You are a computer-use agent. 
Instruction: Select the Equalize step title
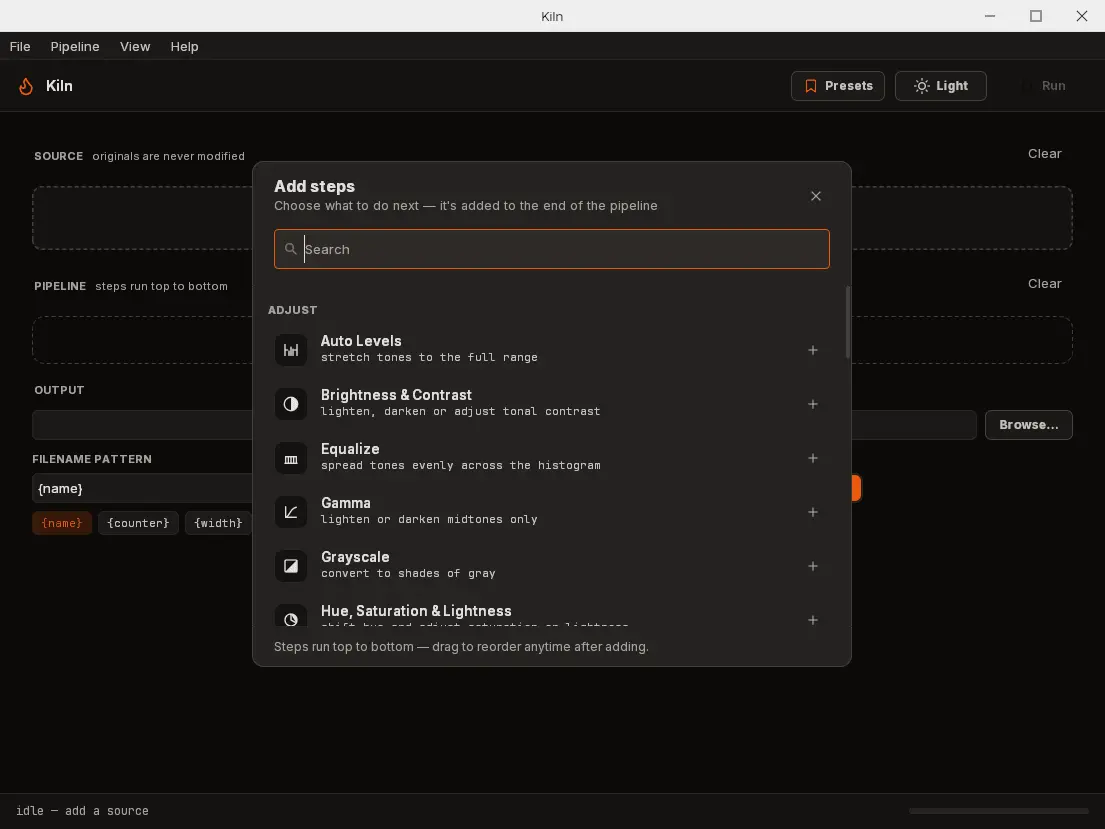(x=350, y=449)
